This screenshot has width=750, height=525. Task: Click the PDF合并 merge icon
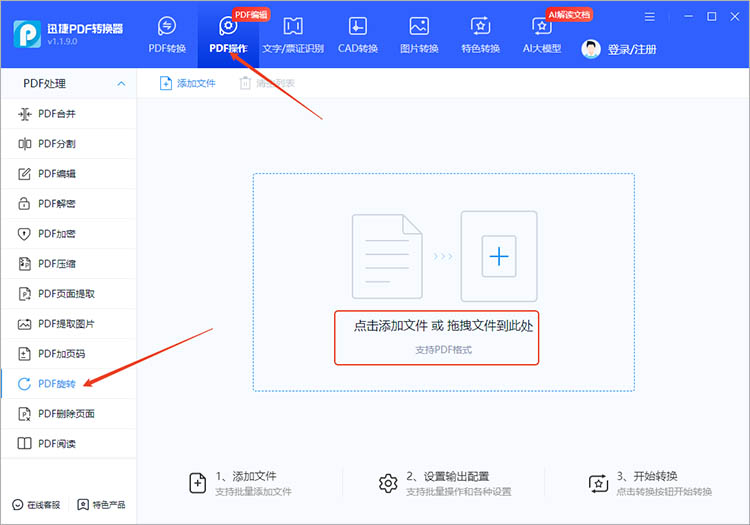point(24,114)
